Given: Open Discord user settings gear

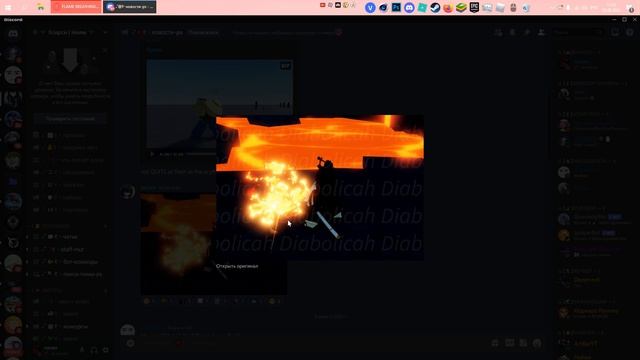Looking at the screenshot, I should click(x=106, y=350).
